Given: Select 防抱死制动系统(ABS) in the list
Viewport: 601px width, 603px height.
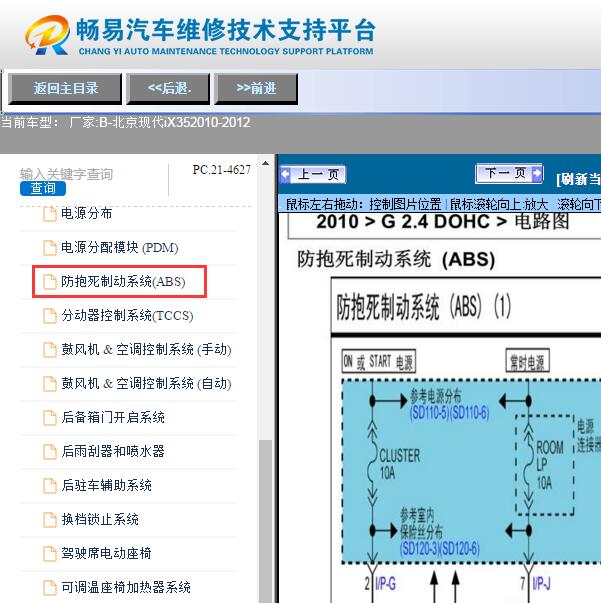Looking at the screenshot, I should tap(123, 282).
